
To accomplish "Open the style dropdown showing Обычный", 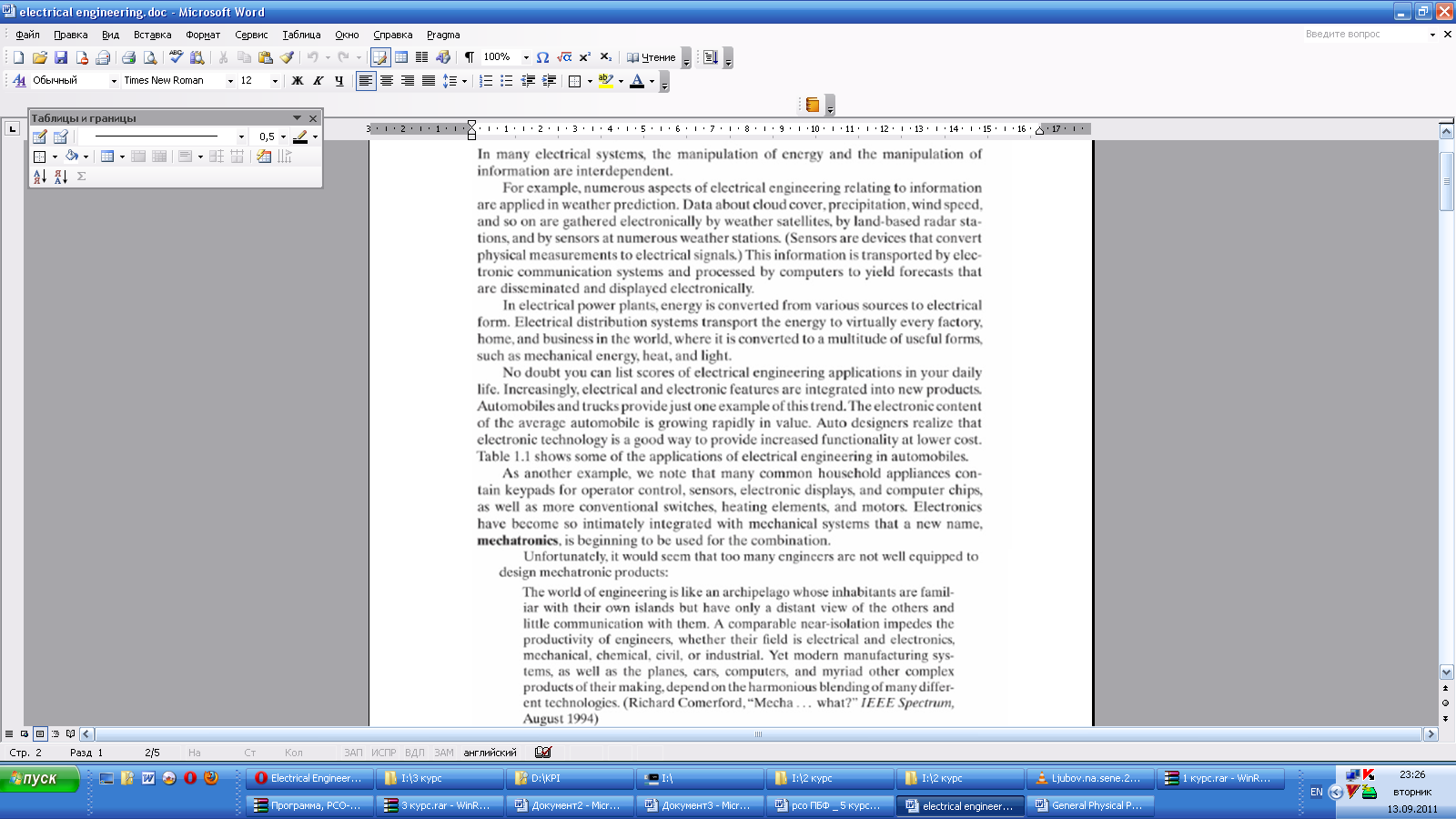I will coord(114,81).
